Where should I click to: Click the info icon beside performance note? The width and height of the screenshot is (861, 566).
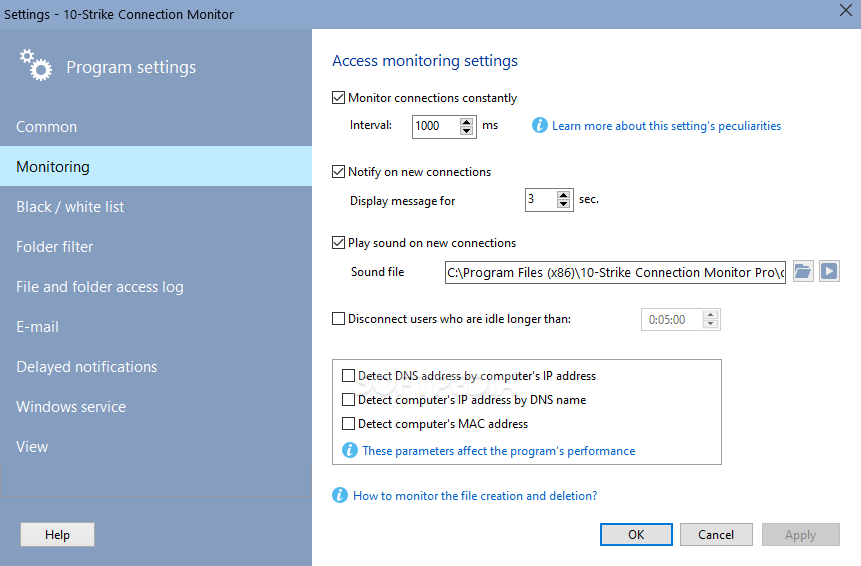(350, 450)
